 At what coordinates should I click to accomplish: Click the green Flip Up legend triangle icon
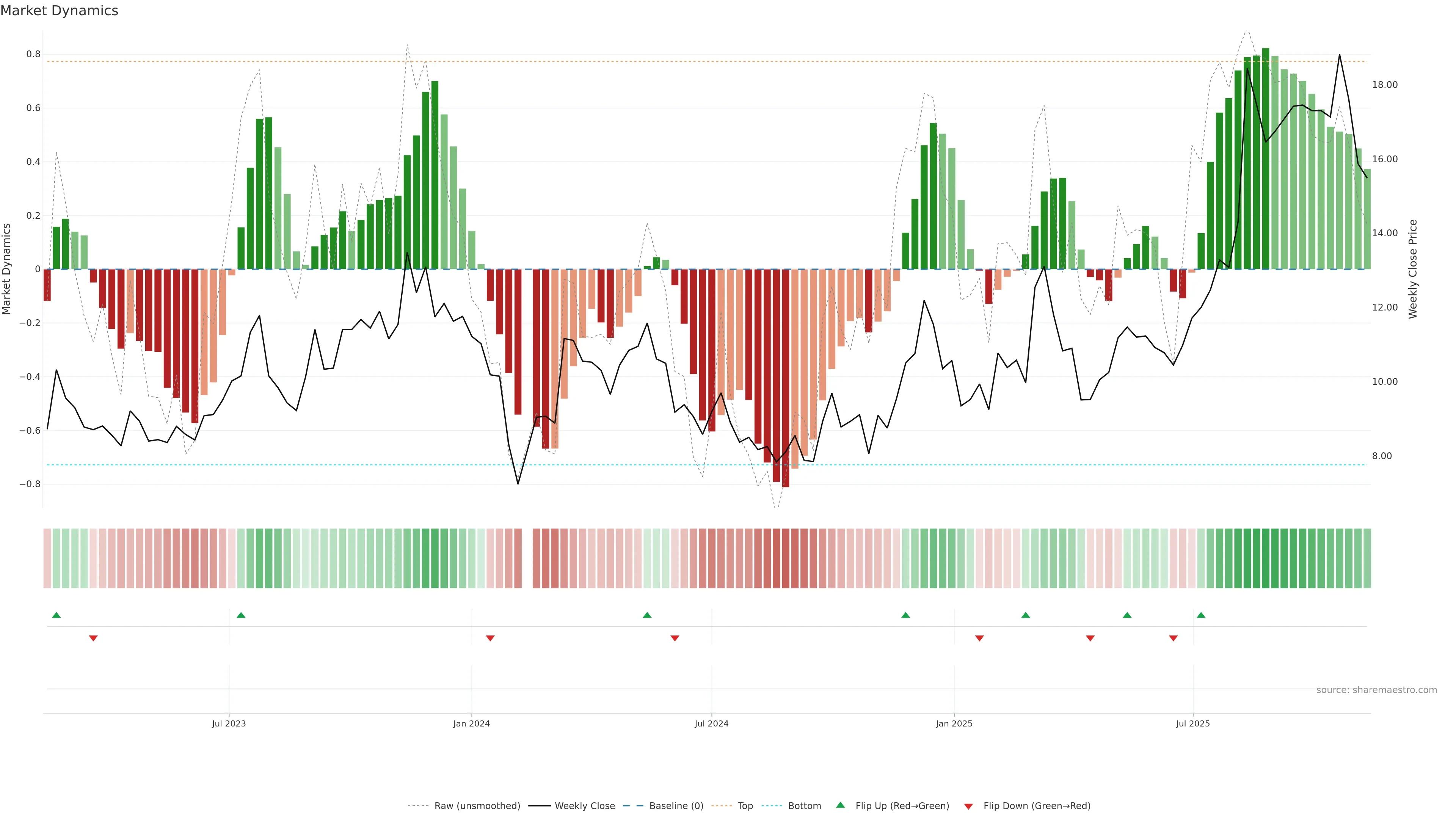click(841, 805)
